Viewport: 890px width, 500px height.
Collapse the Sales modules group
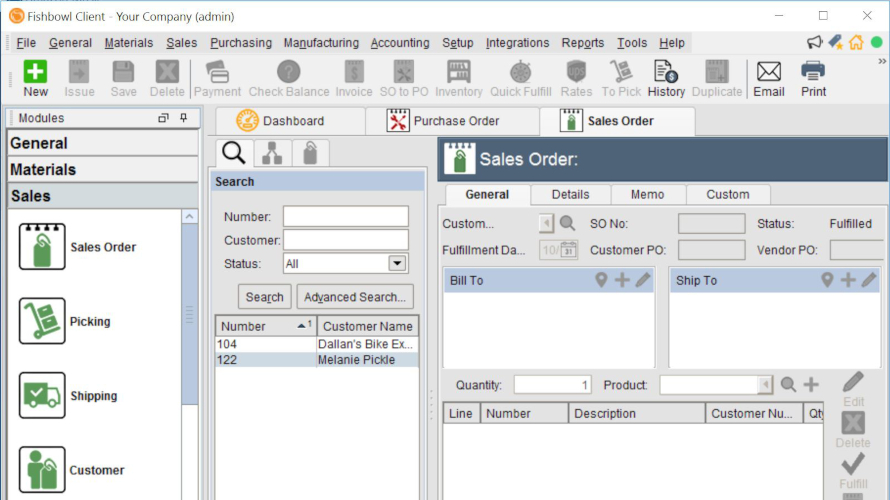click(103, 196)
